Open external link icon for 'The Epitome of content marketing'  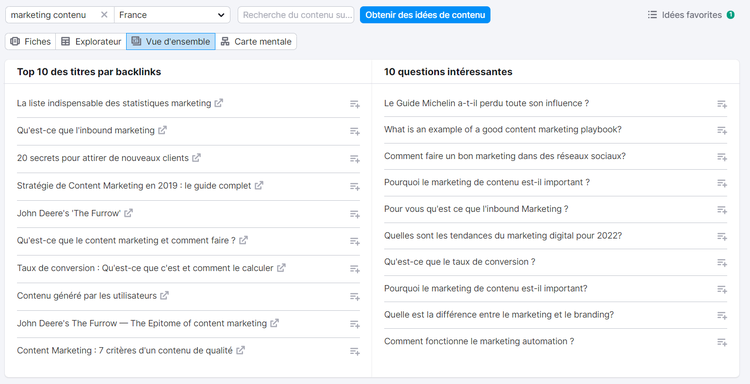274,323
